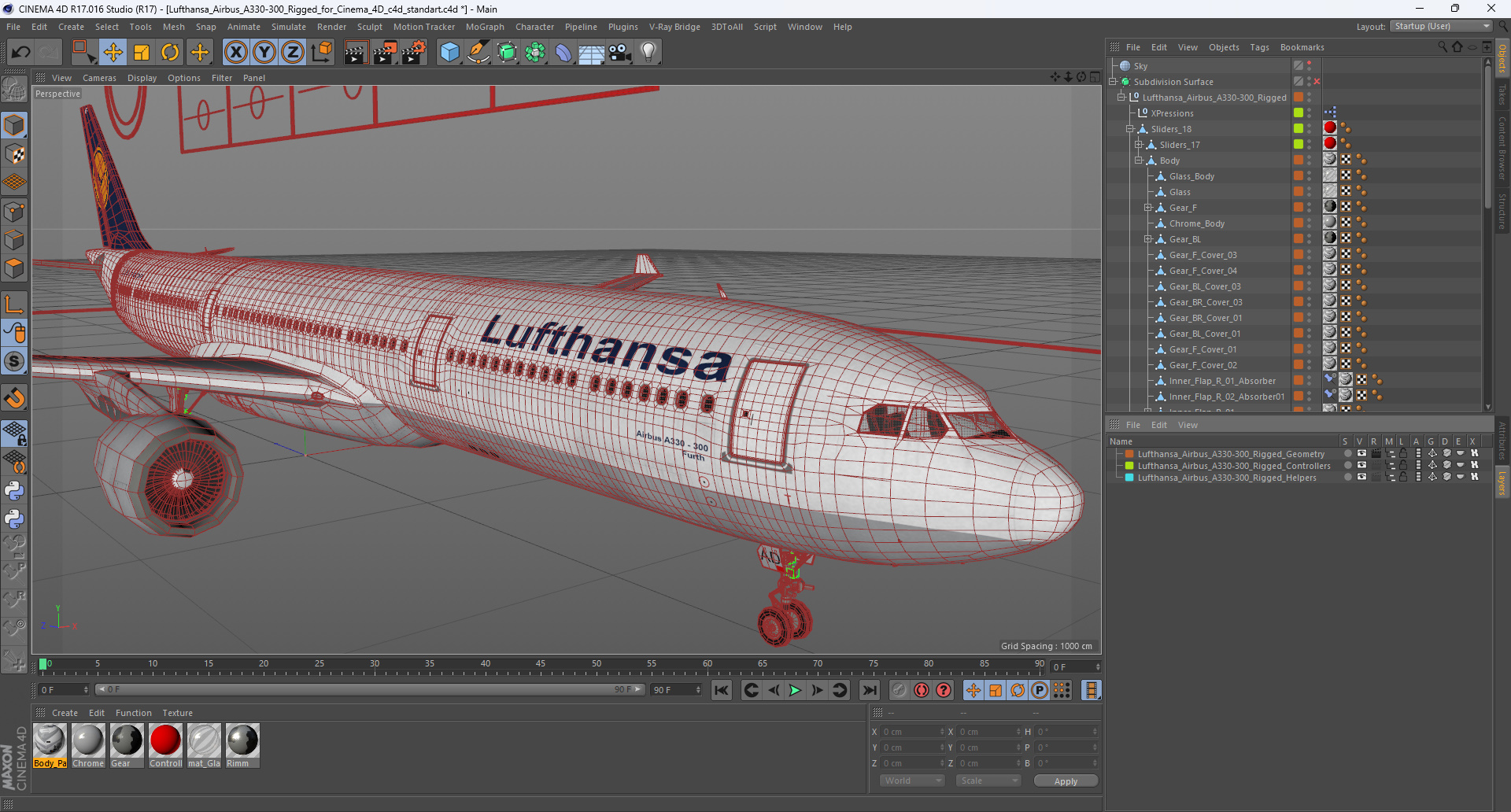Image resolution: width=1511 pixels, height=812 pixels.
Task: Toggle visibility dot for Sky object
Action: coord(1310,64)
